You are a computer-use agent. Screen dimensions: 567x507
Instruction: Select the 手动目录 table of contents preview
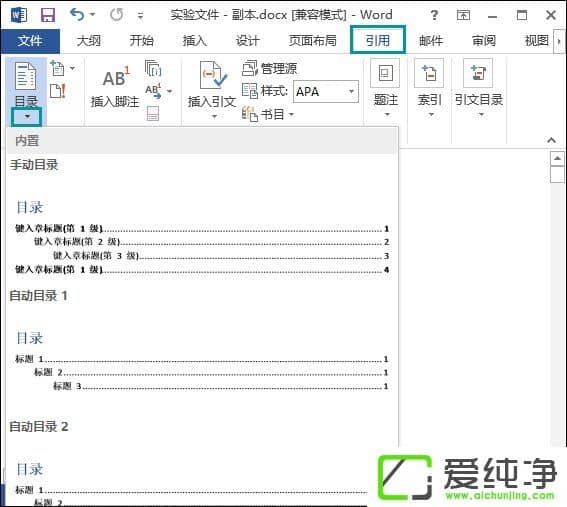202,217
